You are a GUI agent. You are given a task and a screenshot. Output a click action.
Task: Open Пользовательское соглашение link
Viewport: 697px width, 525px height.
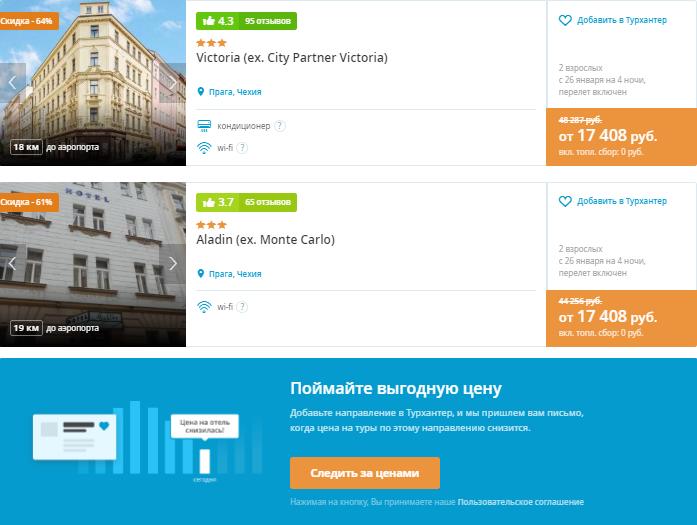point(521,502)
